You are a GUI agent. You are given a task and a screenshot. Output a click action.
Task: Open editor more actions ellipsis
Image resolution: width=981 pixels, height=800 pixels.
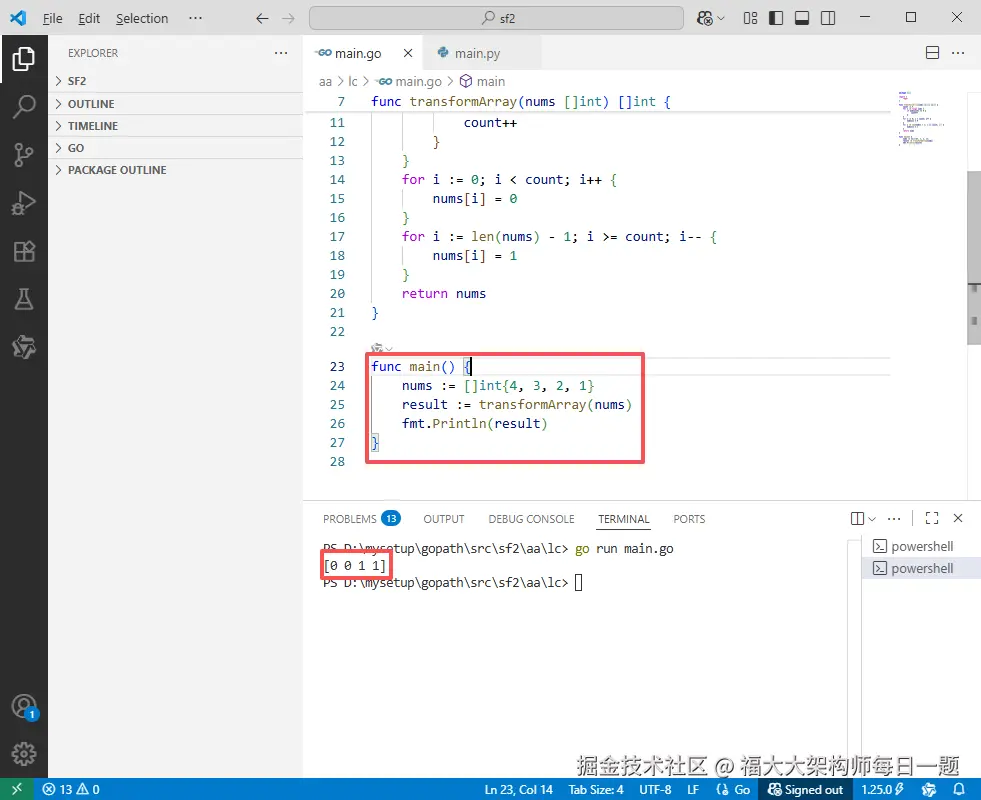958,53
